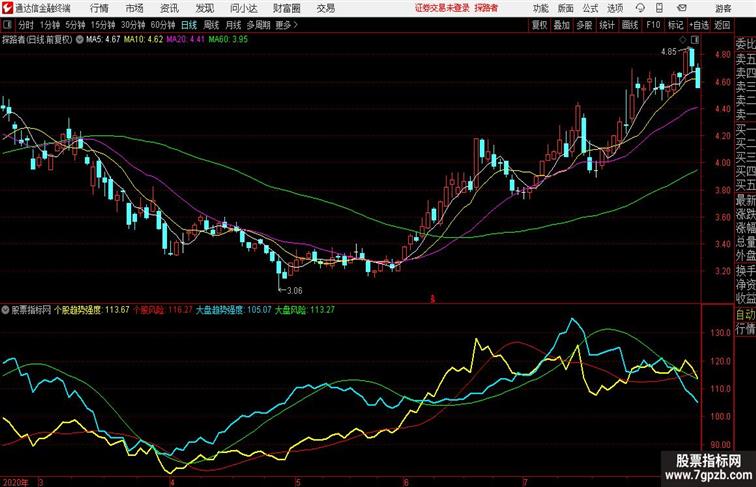
Task: Switch to the 5分钟 period tab
Action: tap(75, 25)
